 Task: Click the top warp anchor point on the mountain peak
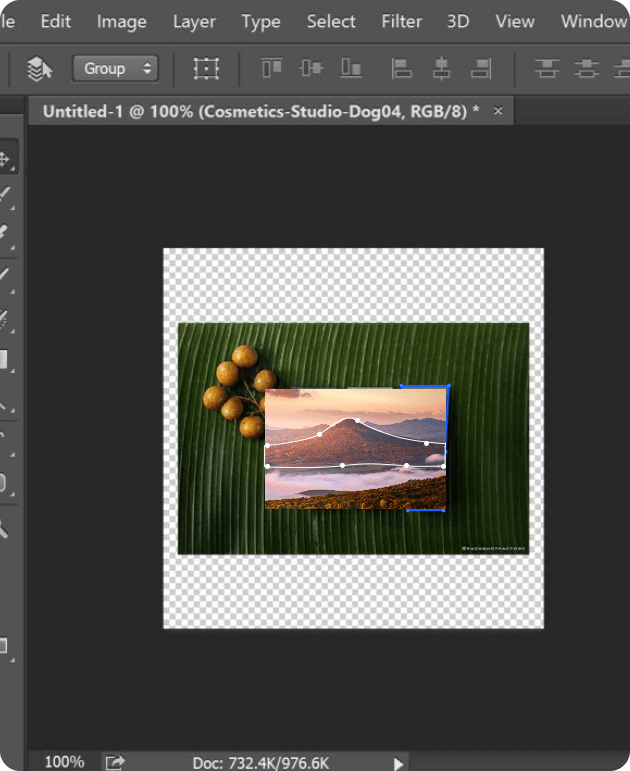coord(357,421)
